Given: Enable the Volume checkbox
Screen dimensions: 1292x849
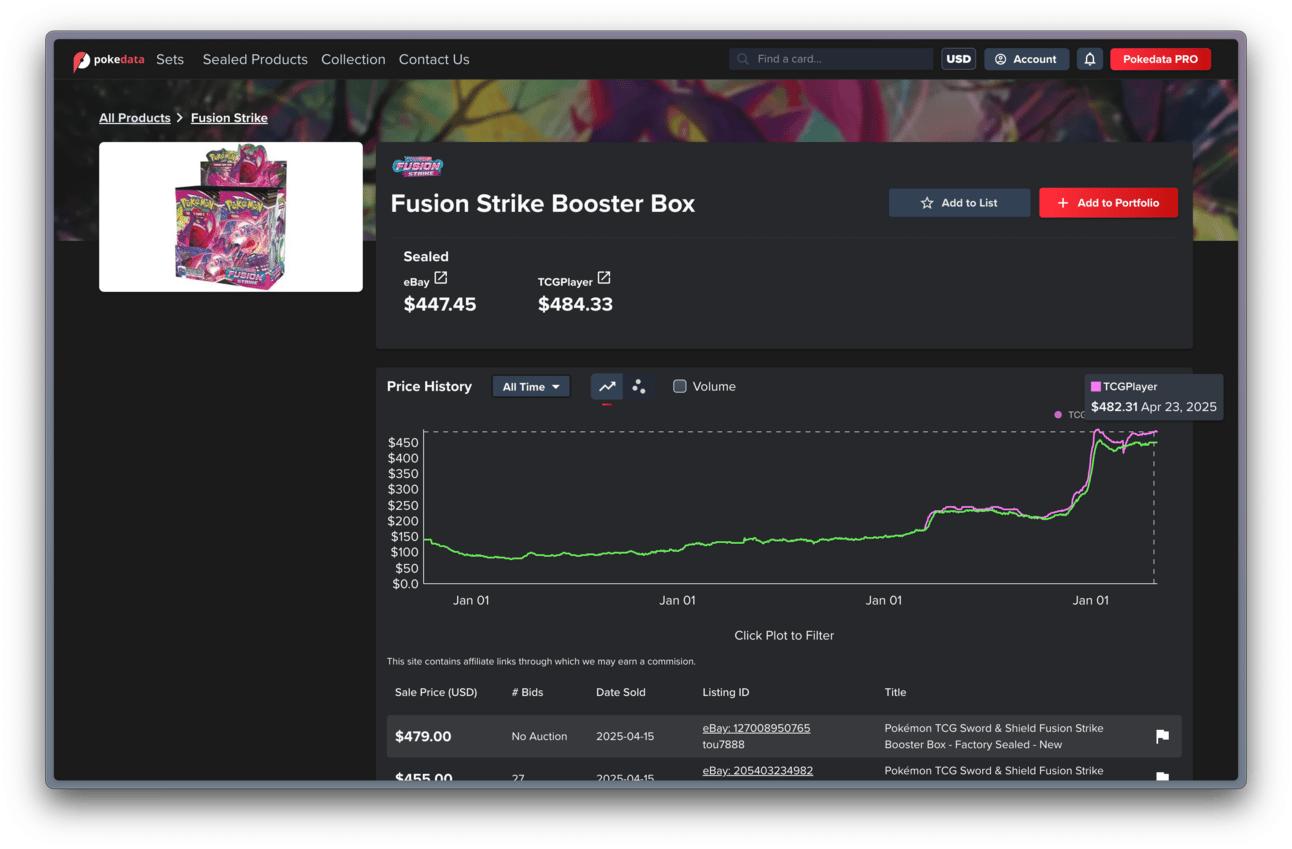Looking at the screenshot, I should (680, 387).
